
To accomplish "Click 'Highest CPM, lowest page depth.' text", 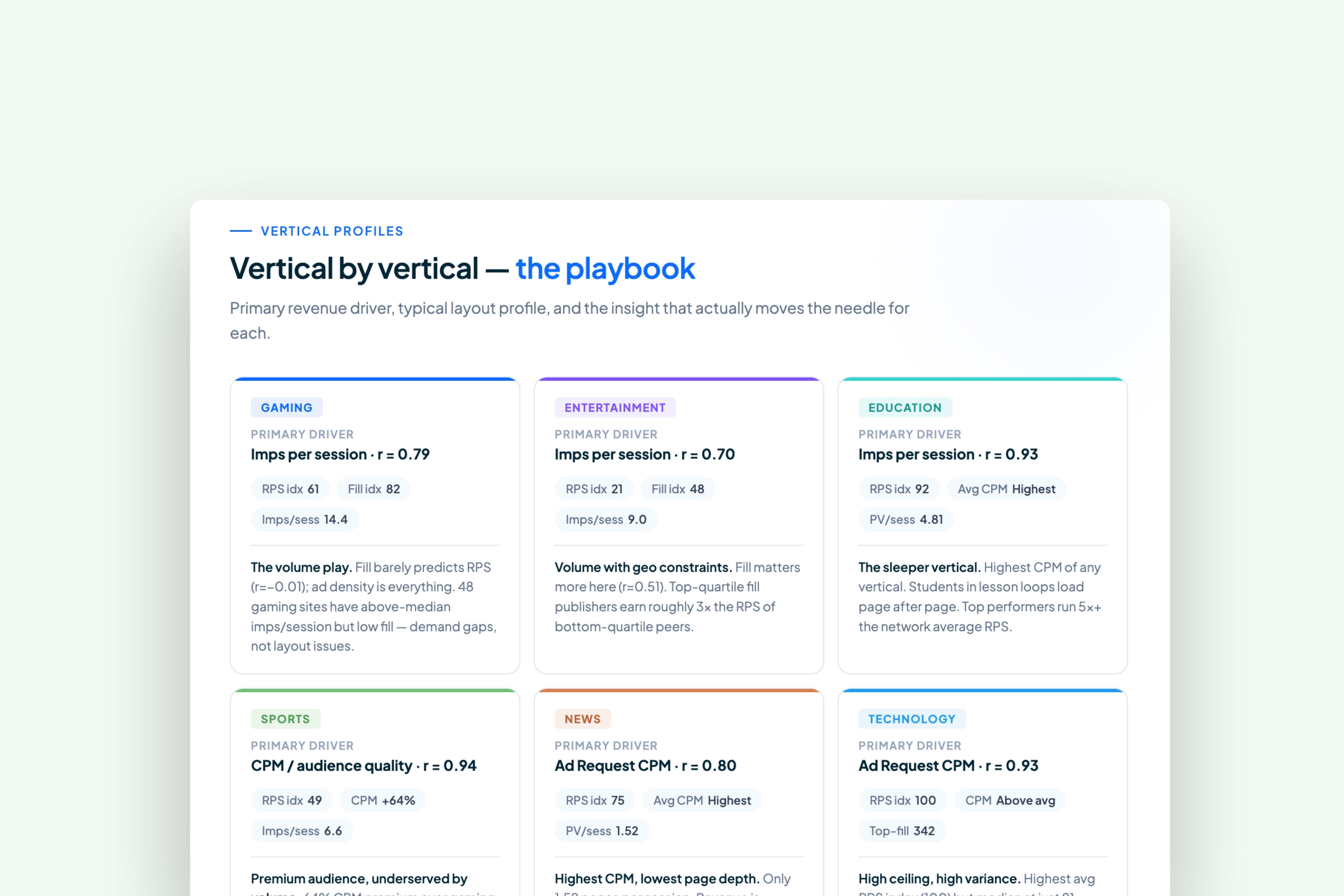I will click(657, 879).
